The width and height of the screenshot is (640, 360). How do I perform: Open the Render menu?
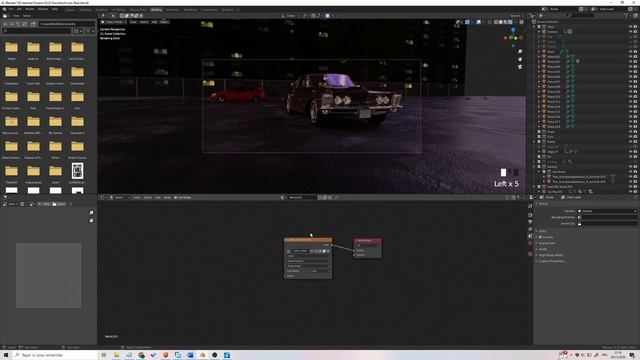coord(30,9)
